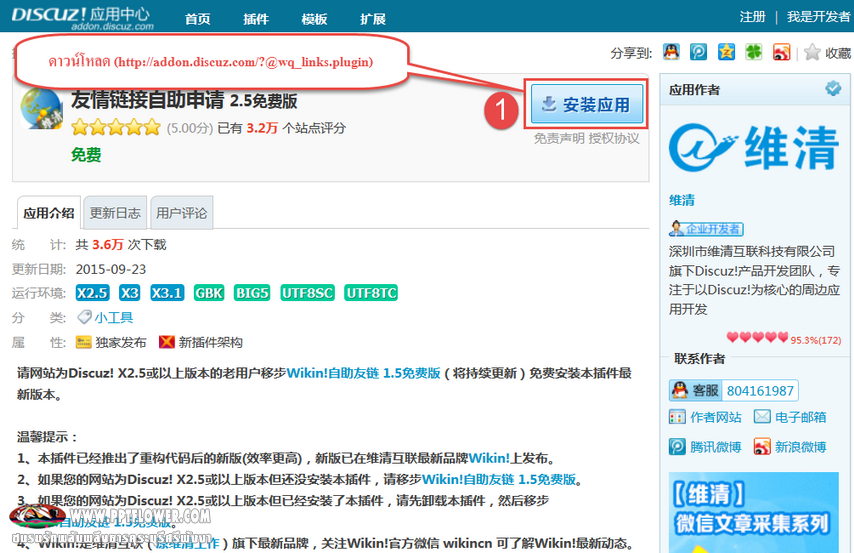
Task: Click the X3.1 version badge
Action: (x=167, y=293)
